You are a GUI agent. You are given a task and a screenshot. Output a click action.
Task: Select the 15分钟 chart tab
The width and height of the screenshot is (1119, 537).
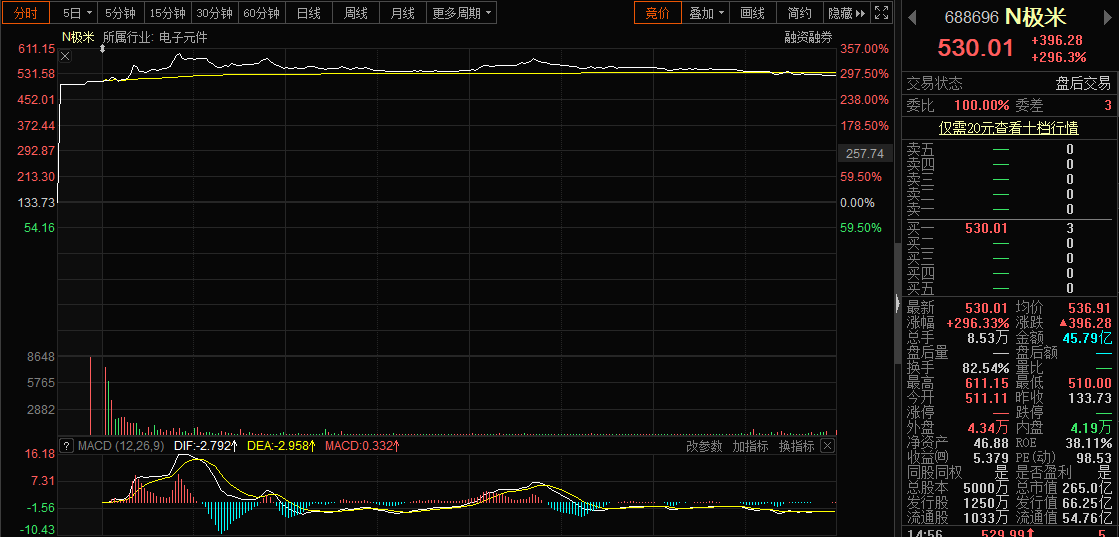pyautogui.click(x=166, y=13)
